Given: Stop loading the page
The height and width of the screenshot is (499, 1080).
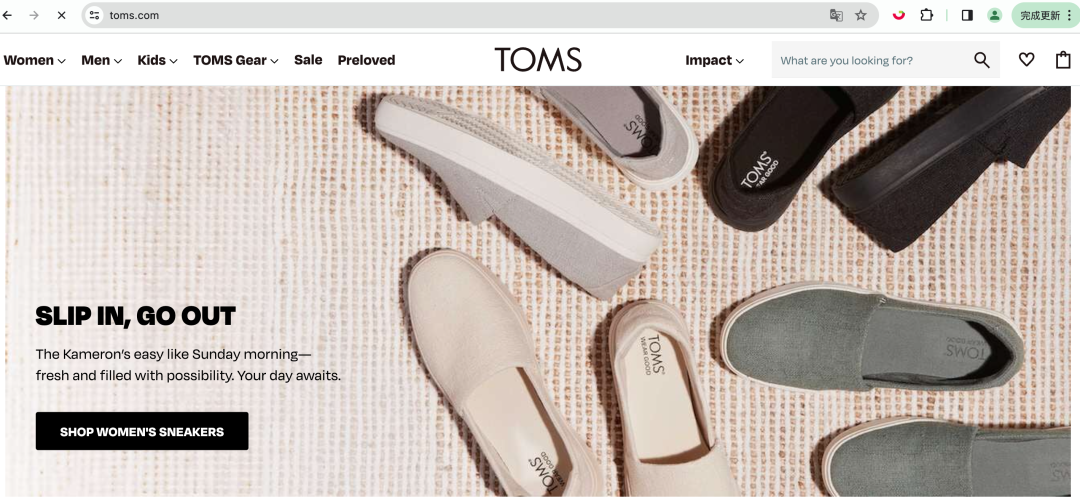Looking at the screenshot, I should tap(61, 15).
